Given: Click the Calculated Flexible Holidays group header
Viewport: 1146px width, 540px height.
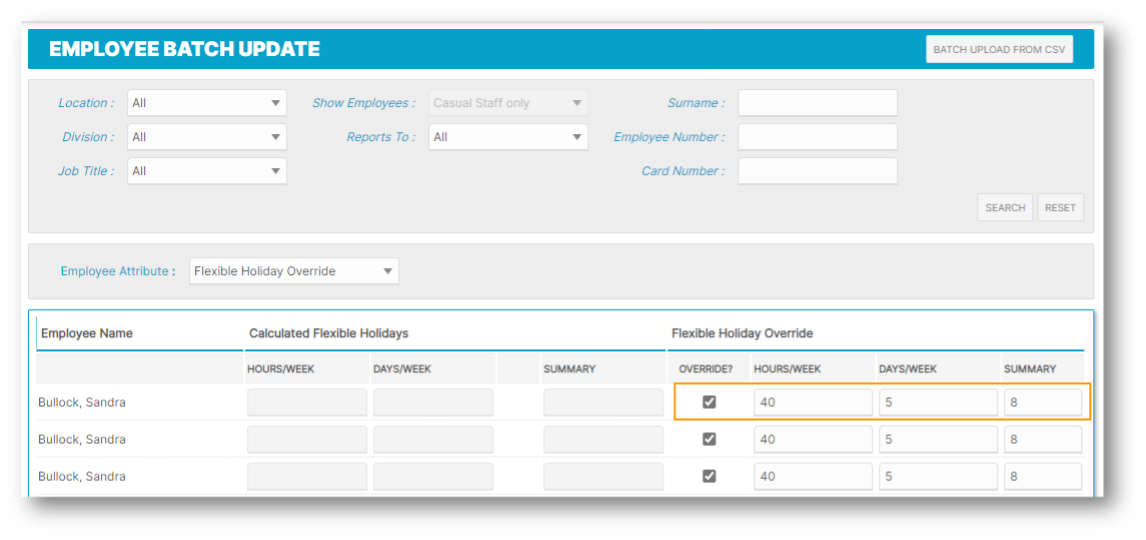Looking at the screenshot, I should 328,333.
